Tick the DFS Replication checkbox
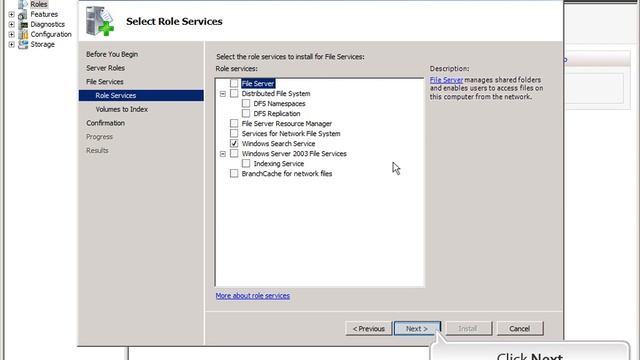Viewport: 640px width, 360px height. tap(246, 113)
